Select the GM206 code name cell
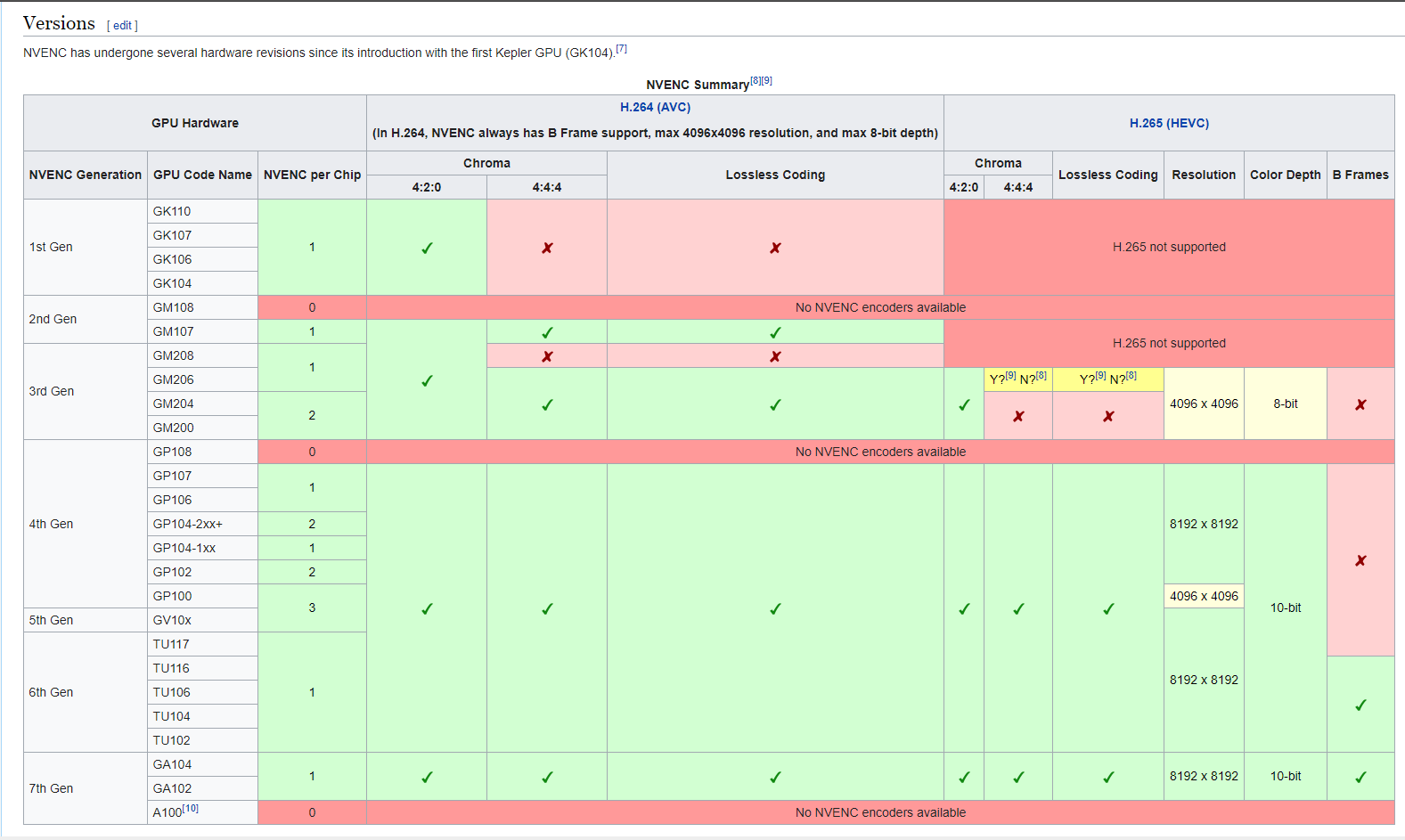This screenshot has height=840, width=1405. 202,379
